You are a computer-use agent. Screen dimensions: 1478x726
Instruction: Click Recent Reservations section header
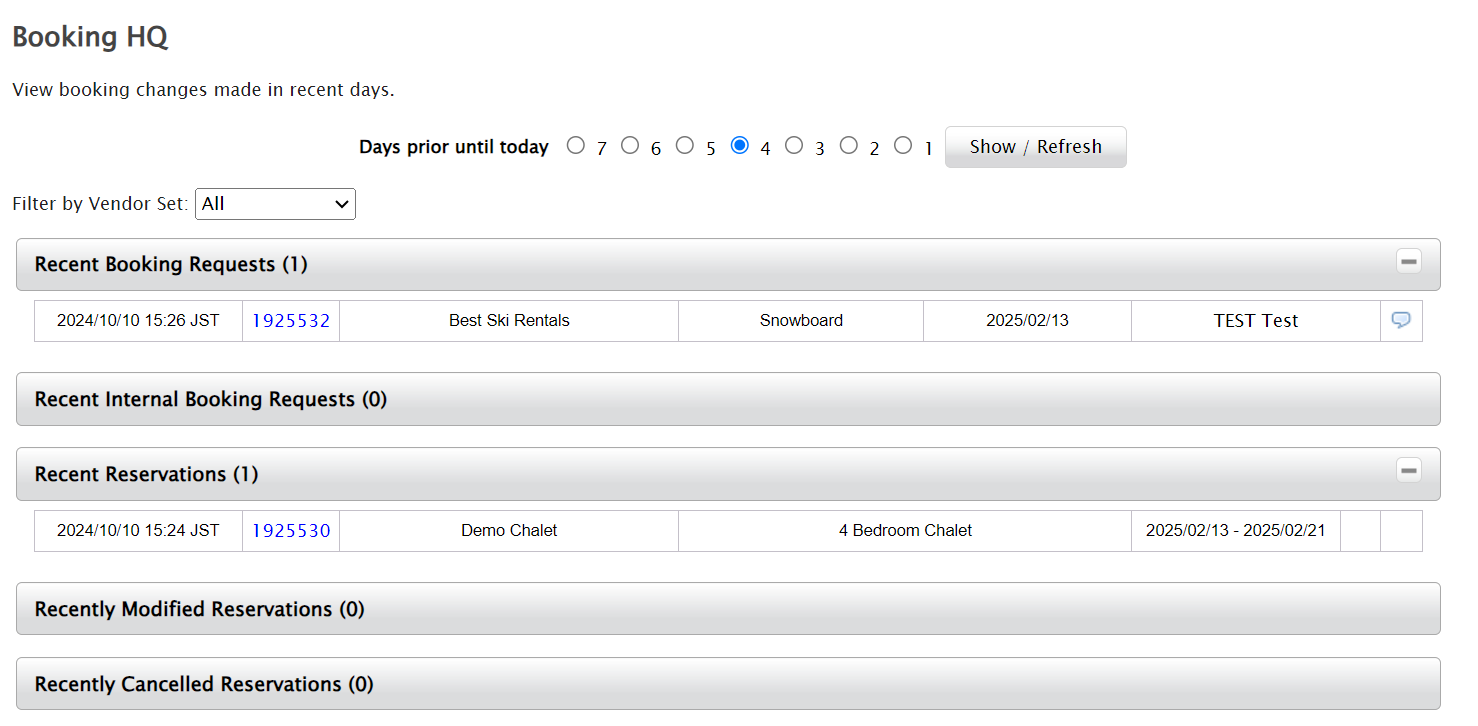click(x=146, y=474)
